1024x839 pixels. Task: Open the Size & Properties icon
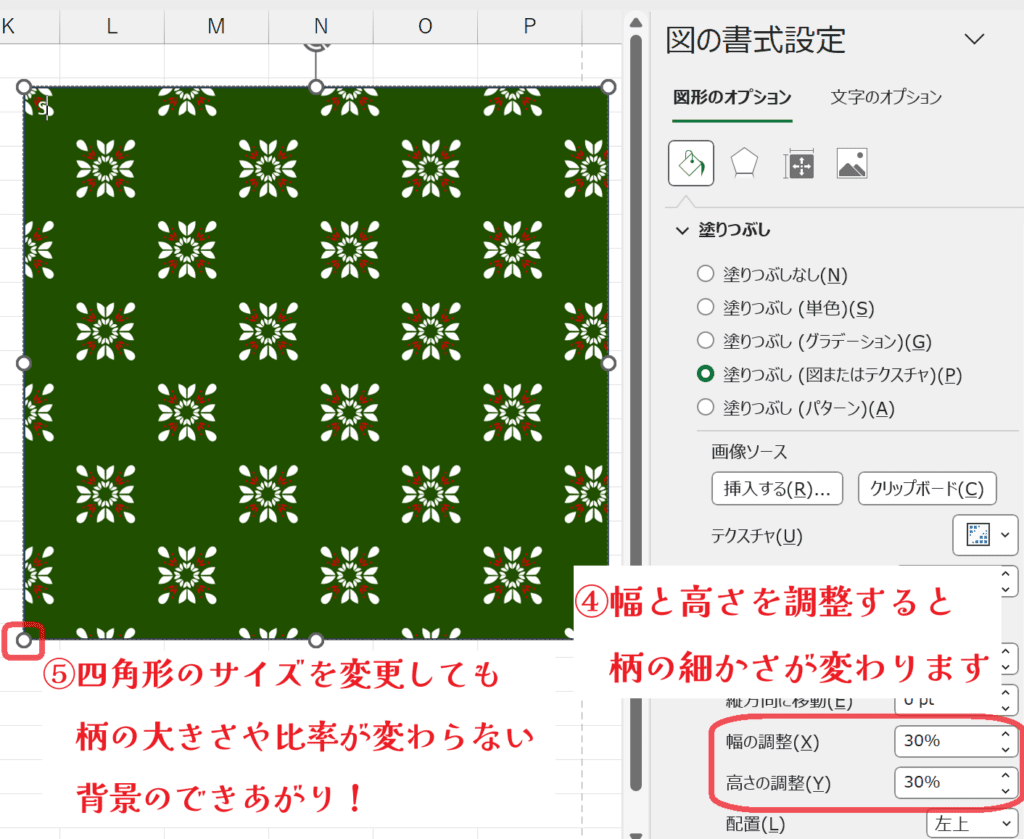click(799, 163)
